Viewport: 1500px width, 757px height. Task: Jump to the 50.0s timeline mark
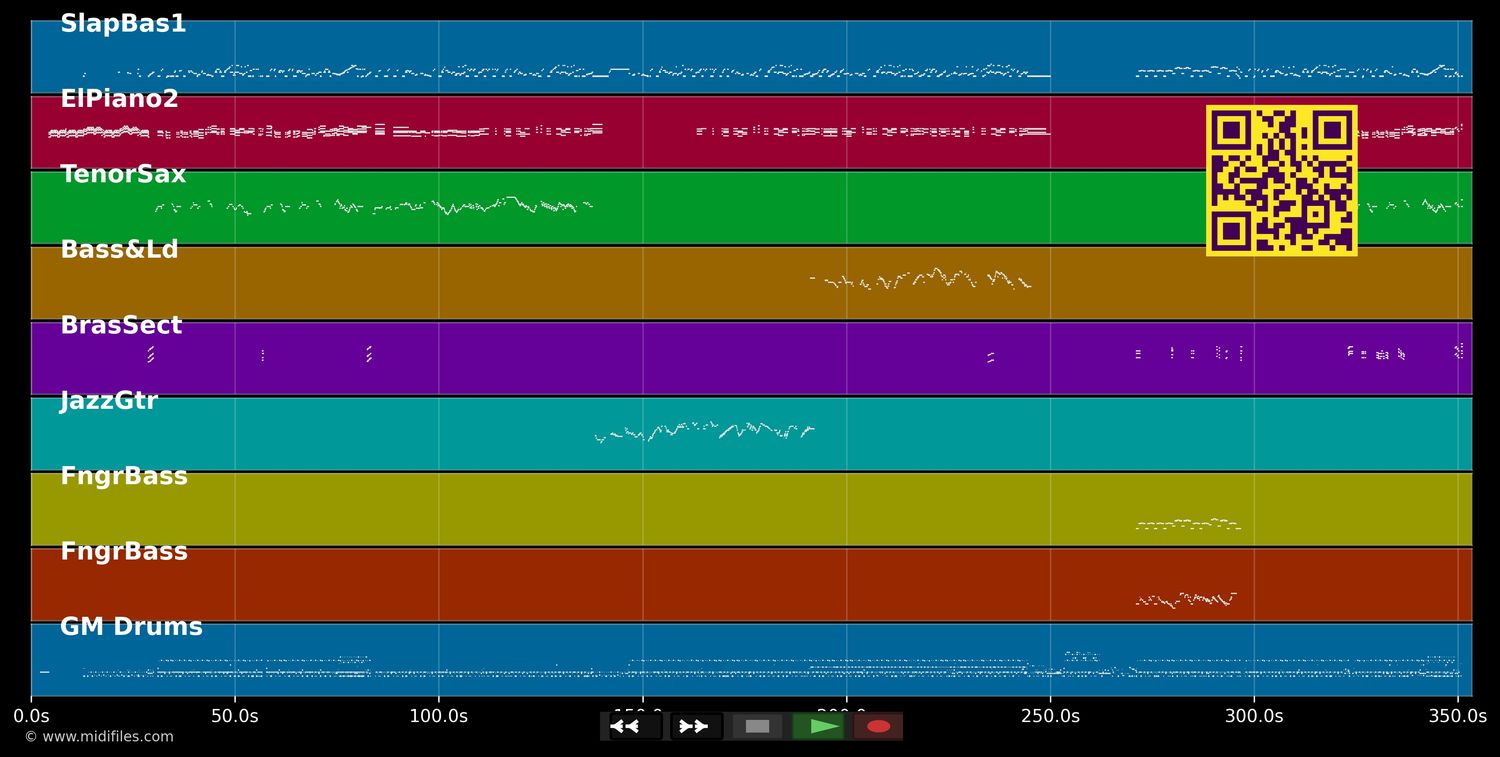235,716
